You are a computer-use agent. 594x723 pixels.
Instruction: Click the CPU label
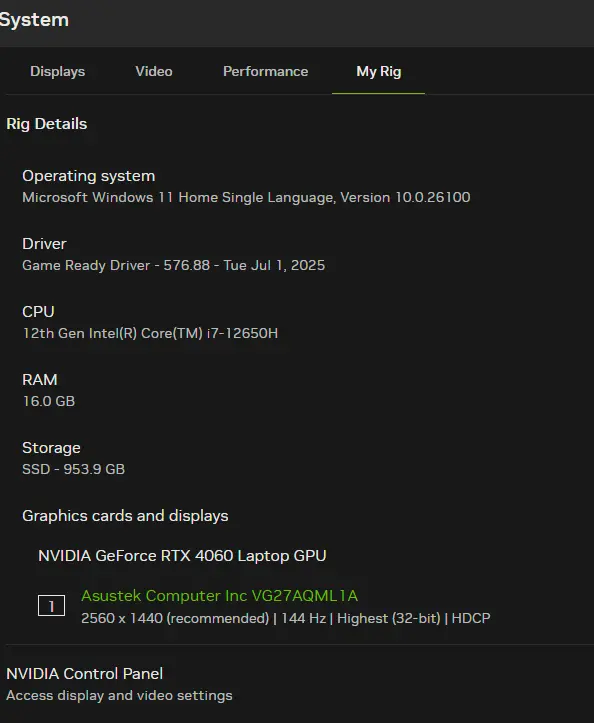click(x=38, y=312)
